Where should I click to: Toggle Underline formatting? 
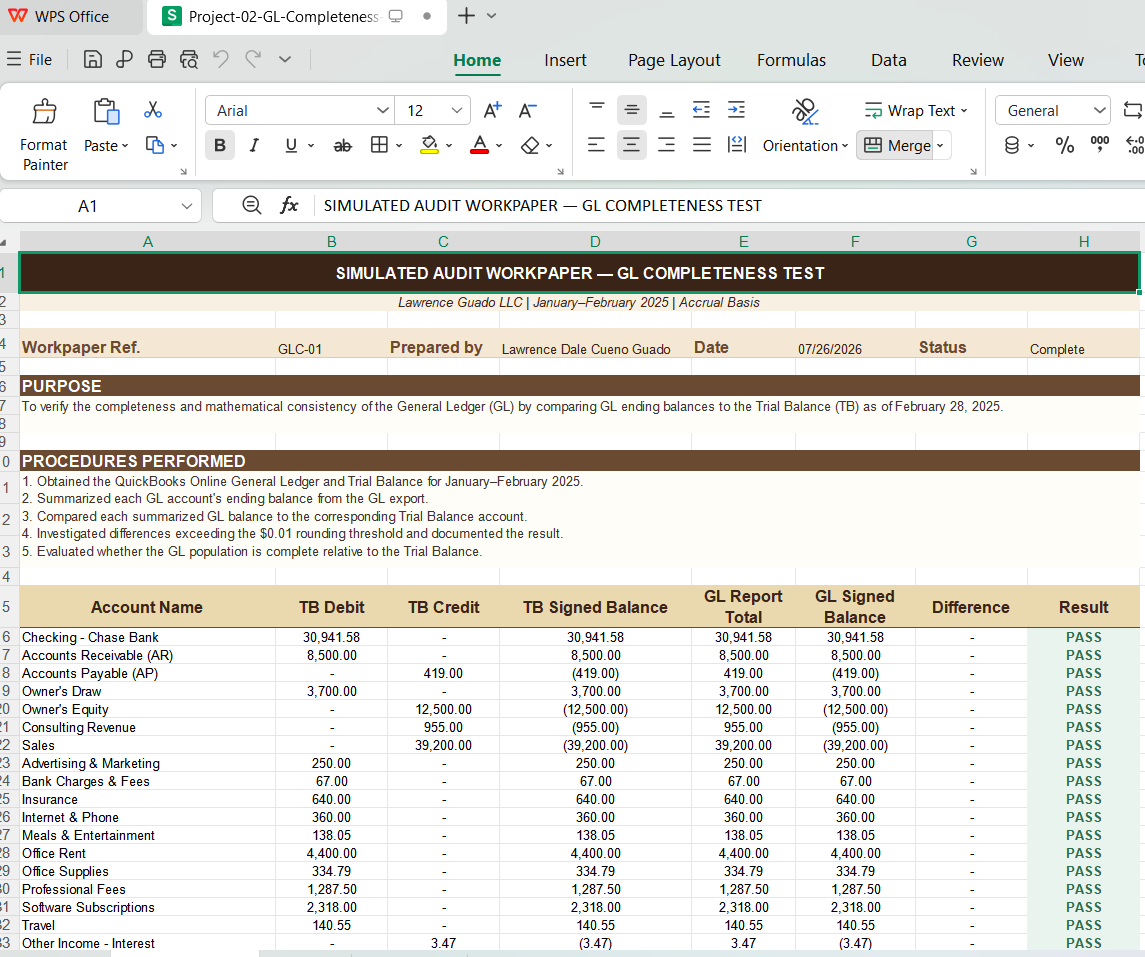point(291,145)
